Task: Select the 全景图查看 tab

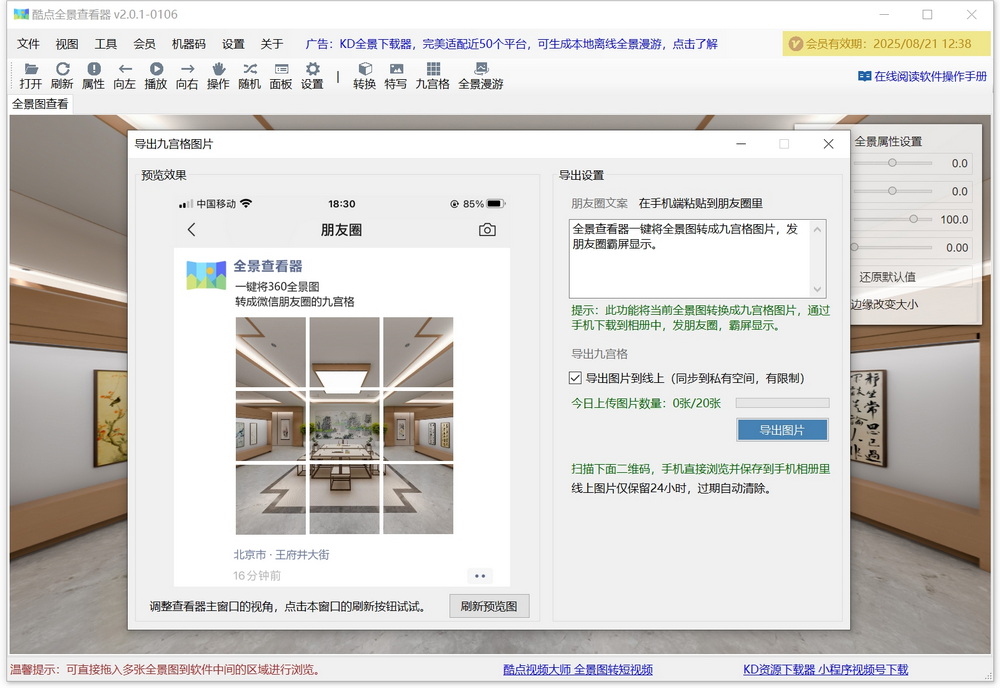Action: (x=40, y=104)
